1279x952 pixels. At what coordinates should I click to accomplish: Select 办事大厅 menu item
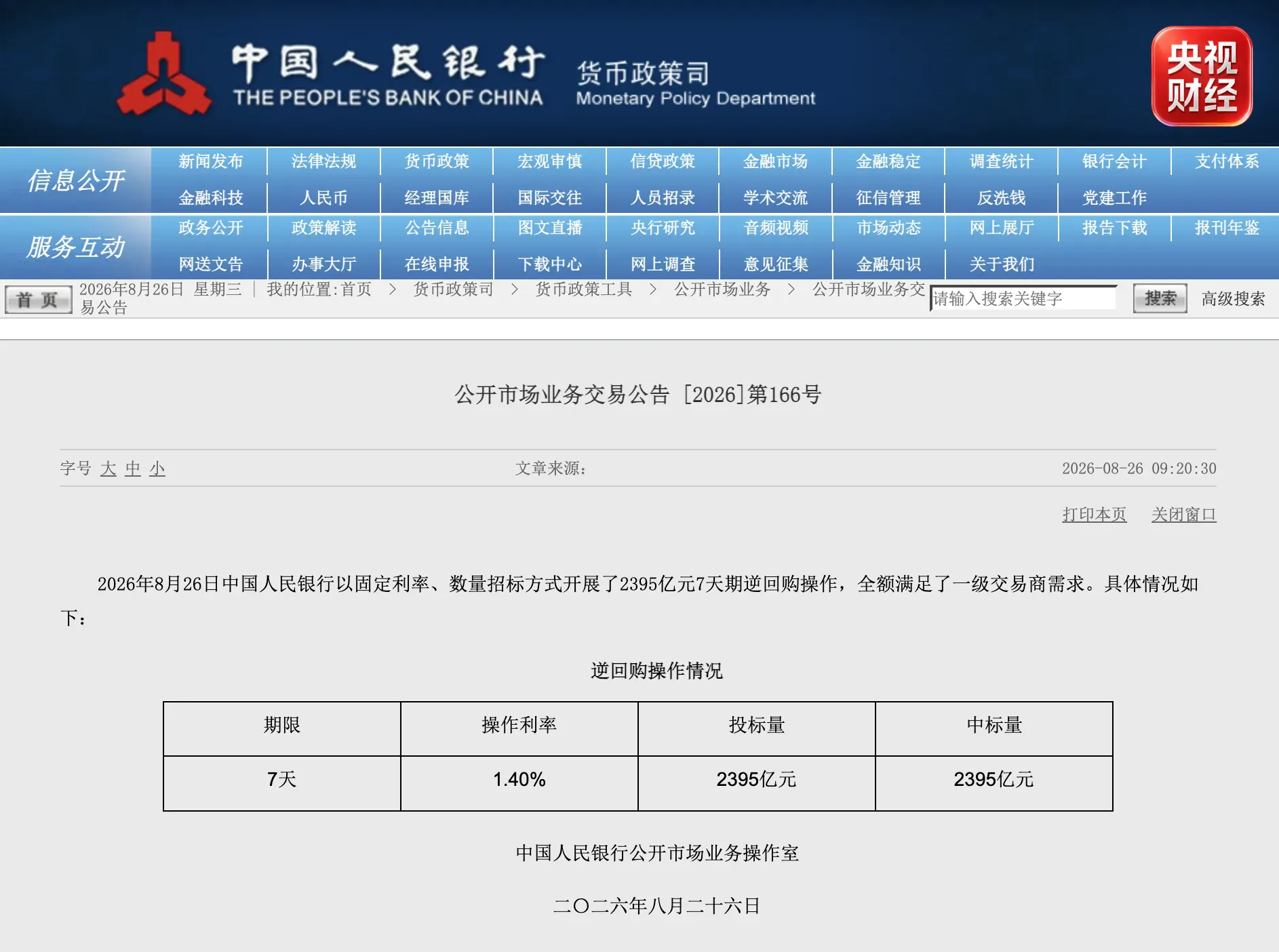pos(323,264)
